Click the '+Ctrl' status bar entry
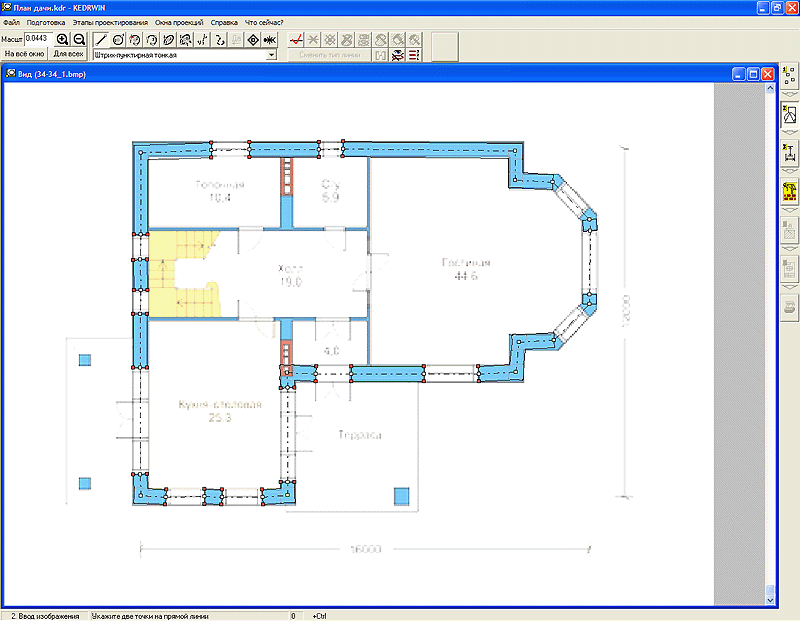 click(x=319, y=616)
